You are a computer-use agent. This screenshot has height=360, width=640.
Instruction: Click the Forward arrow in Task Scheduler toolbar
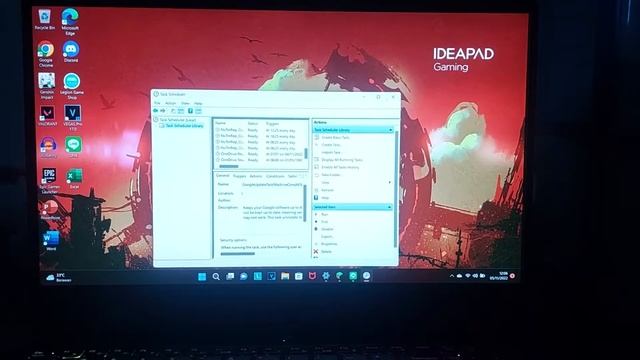162,111
